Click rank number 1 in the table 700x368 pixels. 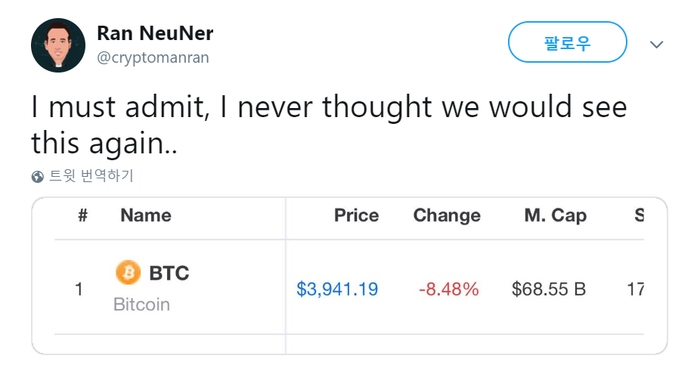(79, 290)
